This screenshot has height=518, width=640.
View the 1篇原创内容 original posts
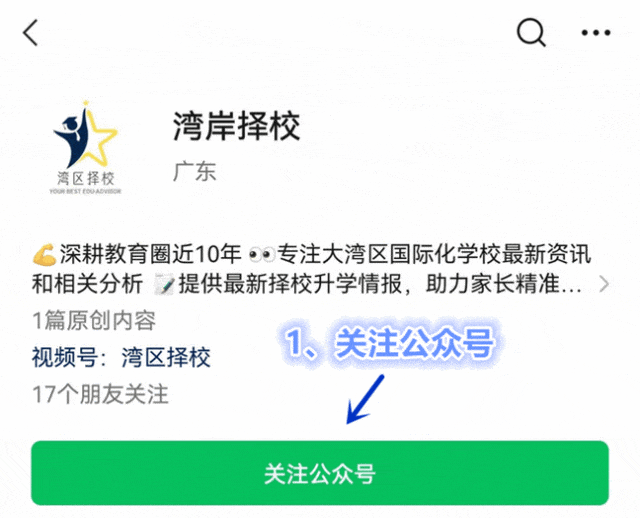pyautogui.click(x=94, y=320)
